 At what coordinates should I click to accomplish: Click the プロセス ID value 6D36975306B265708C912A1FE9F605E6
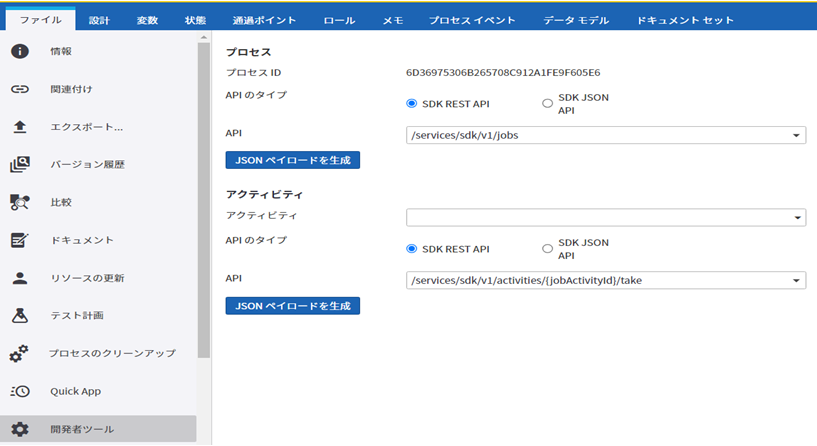click(503, 72)
